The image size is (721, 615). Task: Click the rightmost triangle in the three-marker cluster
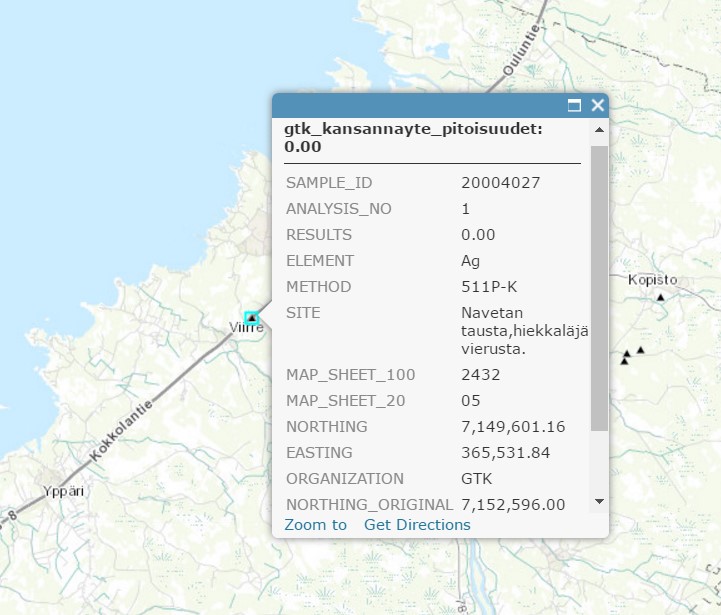641,349
